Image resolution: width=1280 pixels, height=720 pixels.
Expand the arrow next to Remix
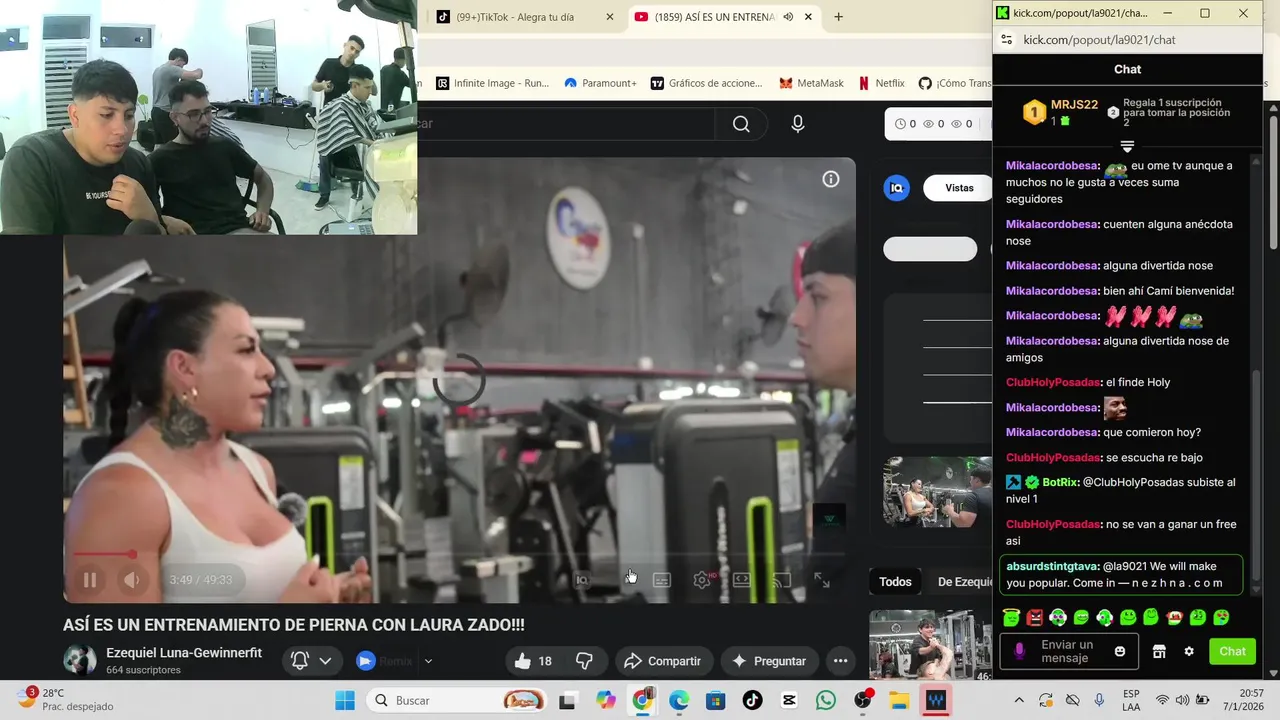pyautogui.click(x=429, y=661)
